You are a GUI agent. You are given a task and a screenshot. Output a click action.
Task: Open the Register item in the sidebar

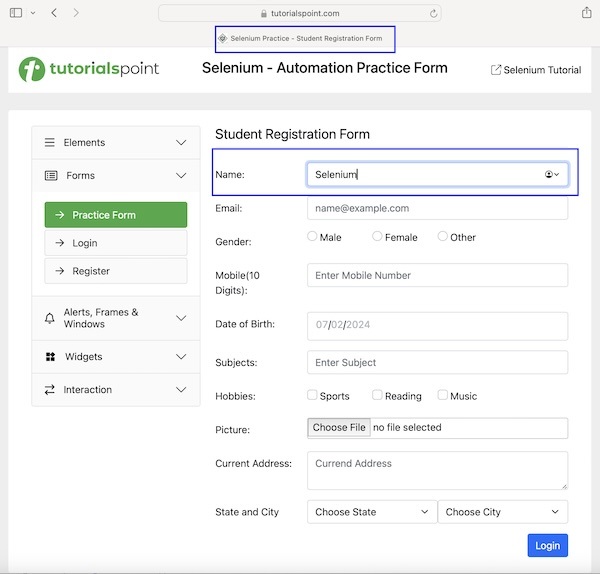(115, 271)
